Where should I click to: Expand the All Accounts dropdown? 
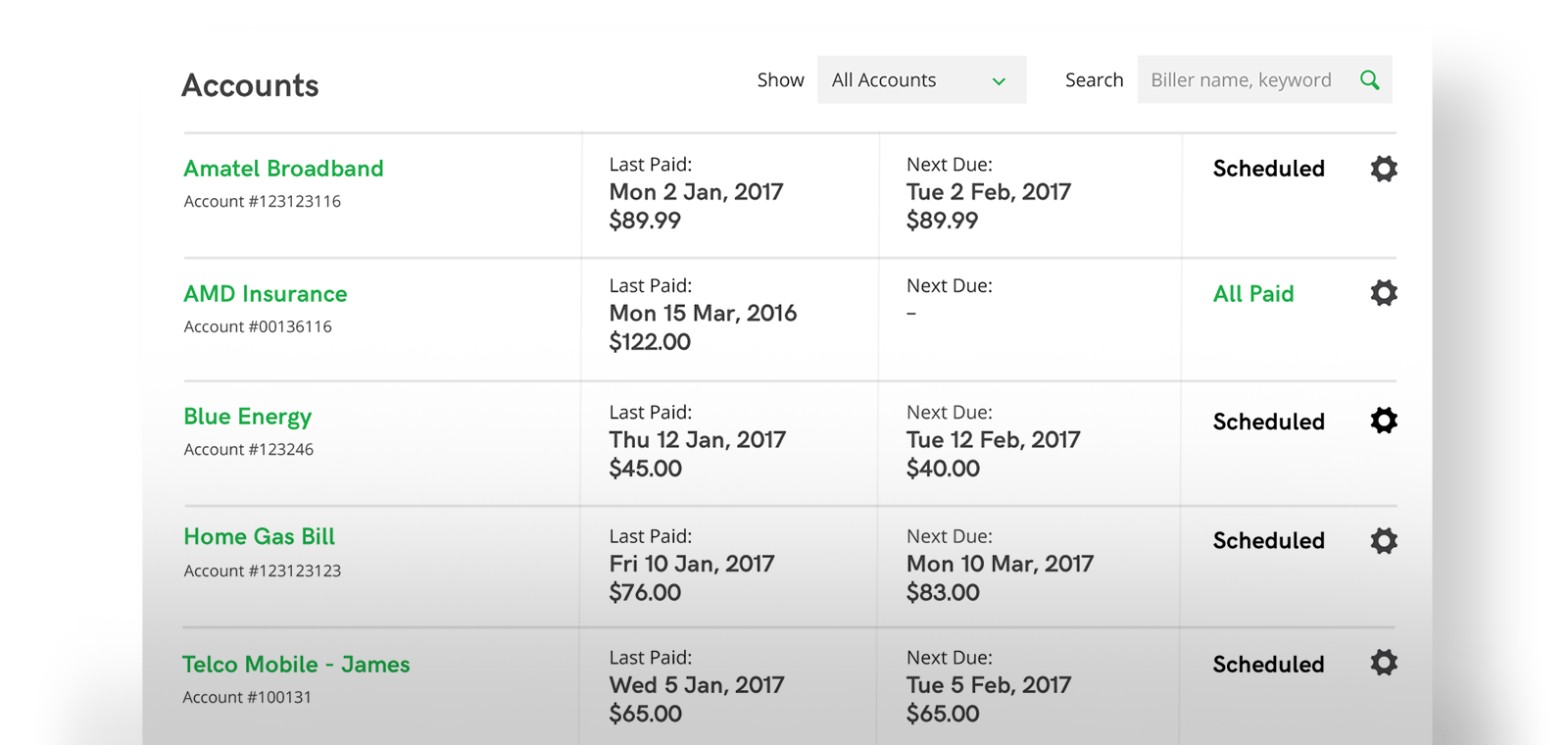click(921, 79)
